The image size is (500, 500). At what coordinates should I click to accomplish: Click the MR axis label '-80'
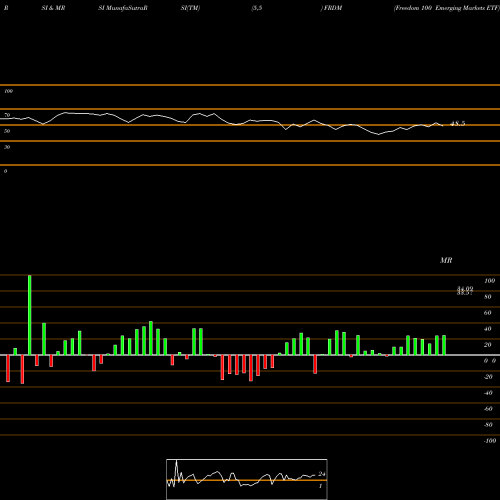click(488, 425)
